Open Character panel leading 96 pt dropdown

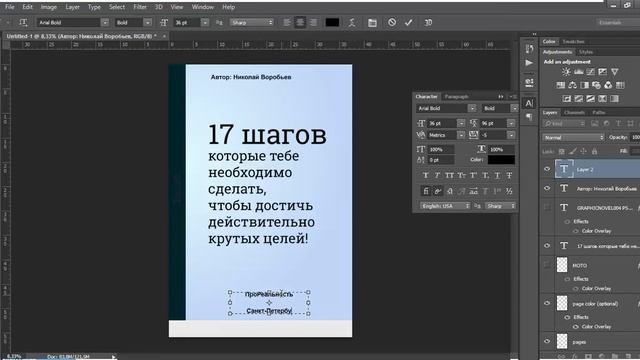click(511, 123)
